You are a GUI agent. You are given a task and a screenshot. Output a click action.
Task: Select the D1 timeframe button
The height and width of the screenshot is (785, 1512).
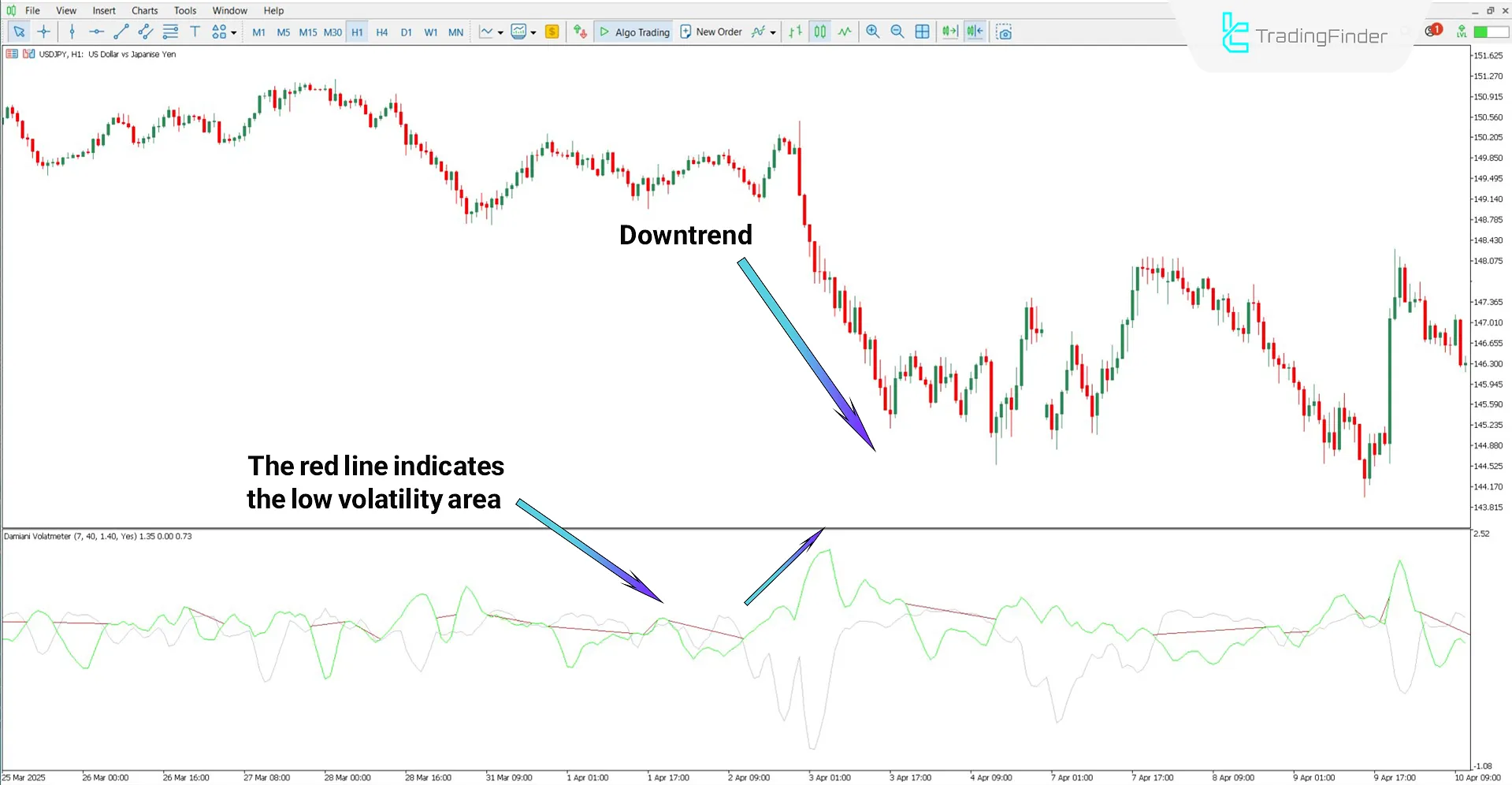pos(406,32)
